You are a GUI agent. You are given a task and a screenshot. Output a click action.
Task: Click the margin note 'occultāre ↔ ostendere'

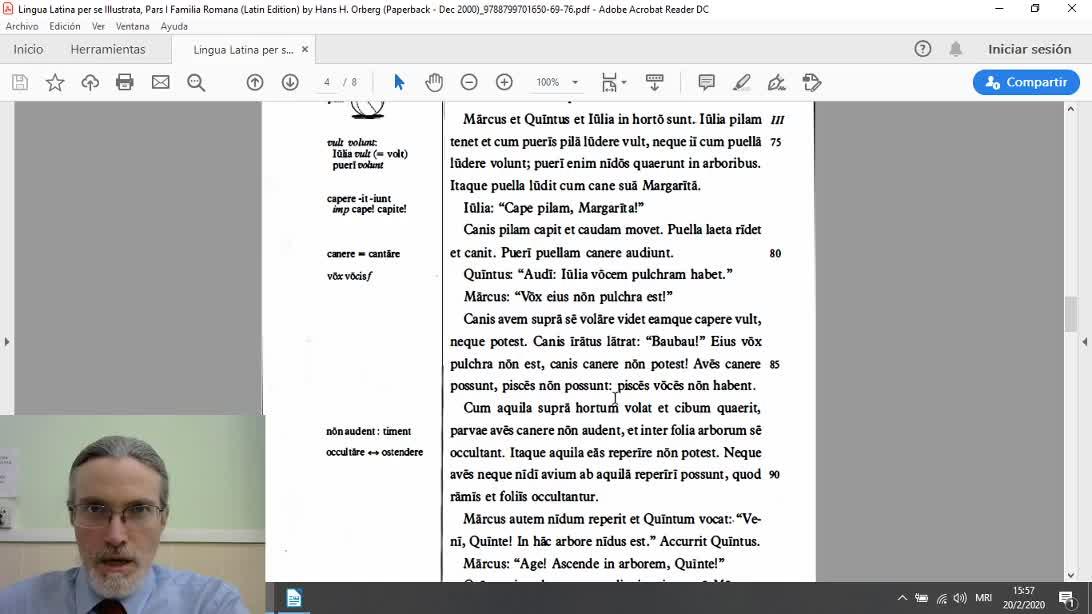coord(375,452)
